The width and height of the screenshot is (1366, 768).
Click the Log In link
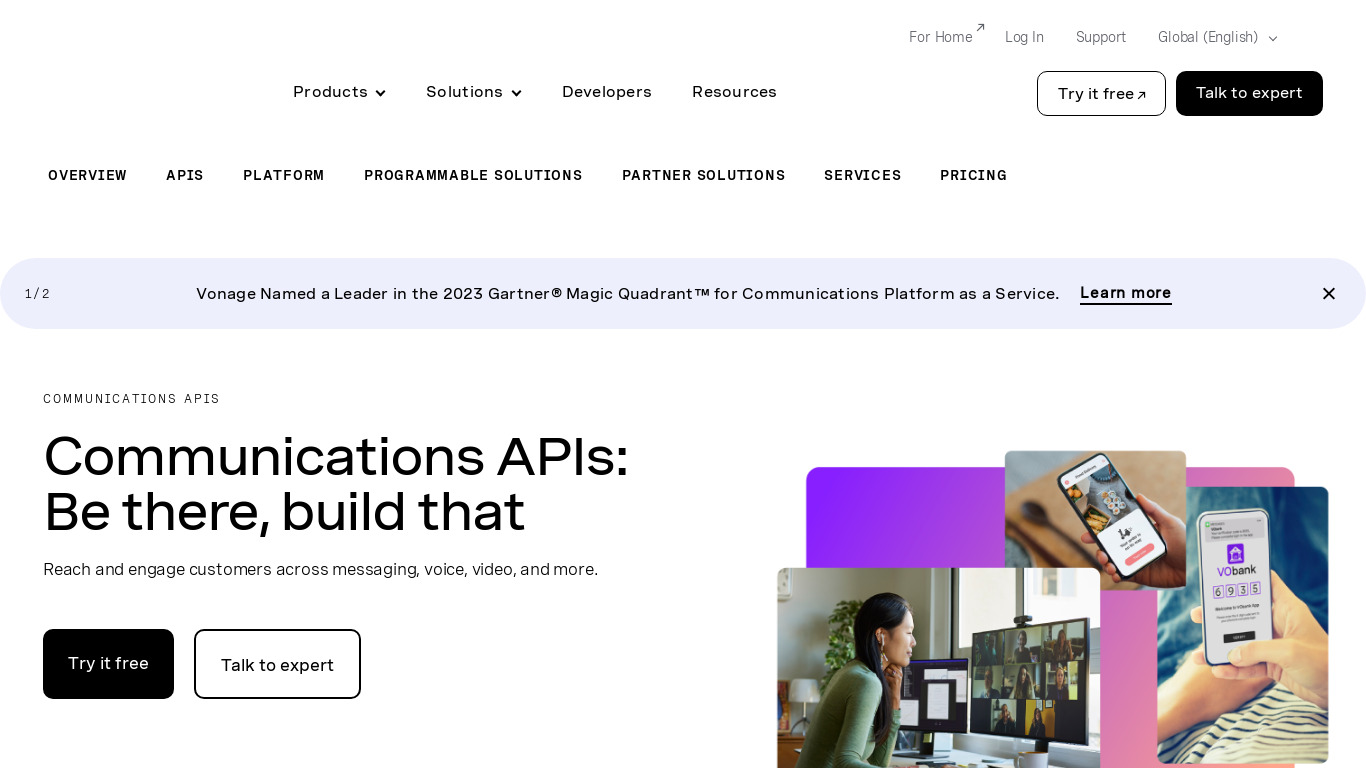pos(1024,37)
